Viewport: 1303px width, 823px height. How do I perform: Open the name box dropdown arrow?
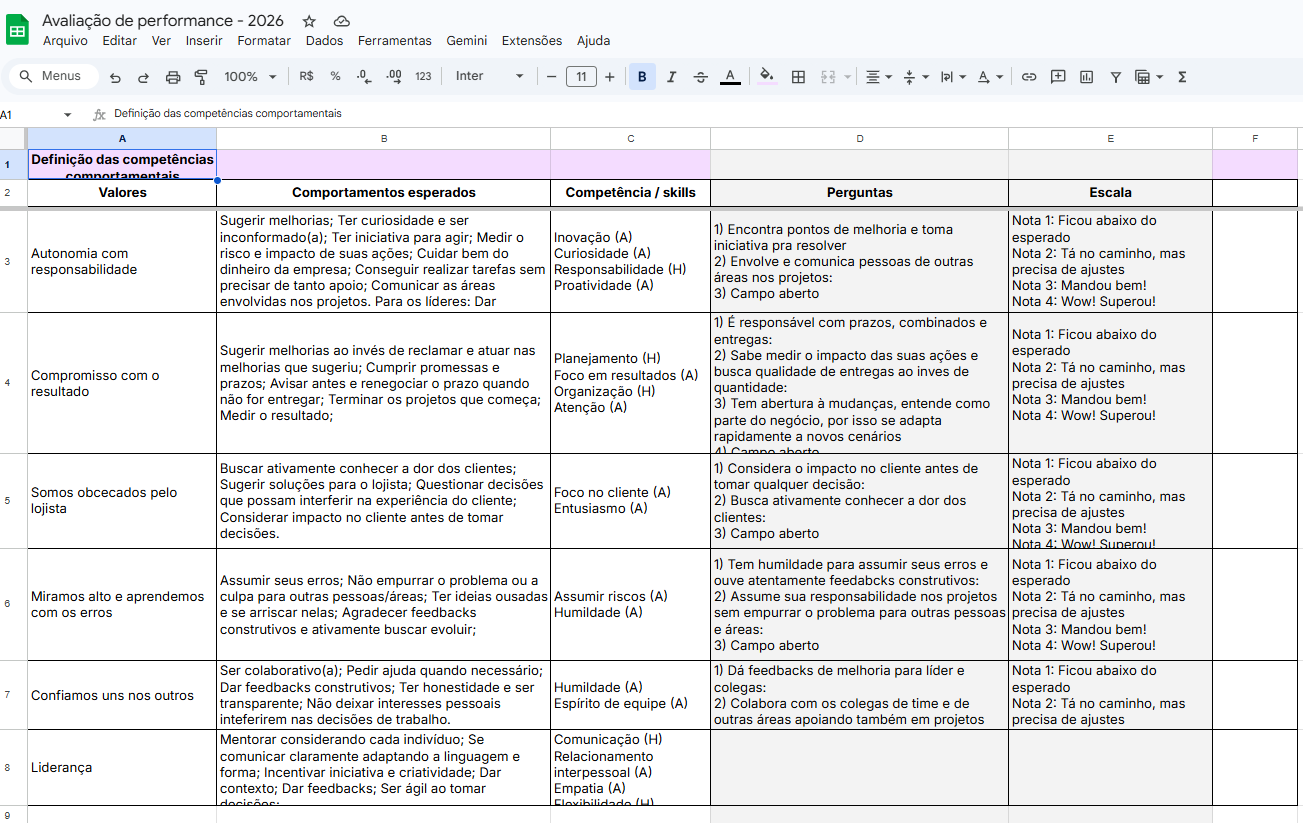tap(68, 114)
